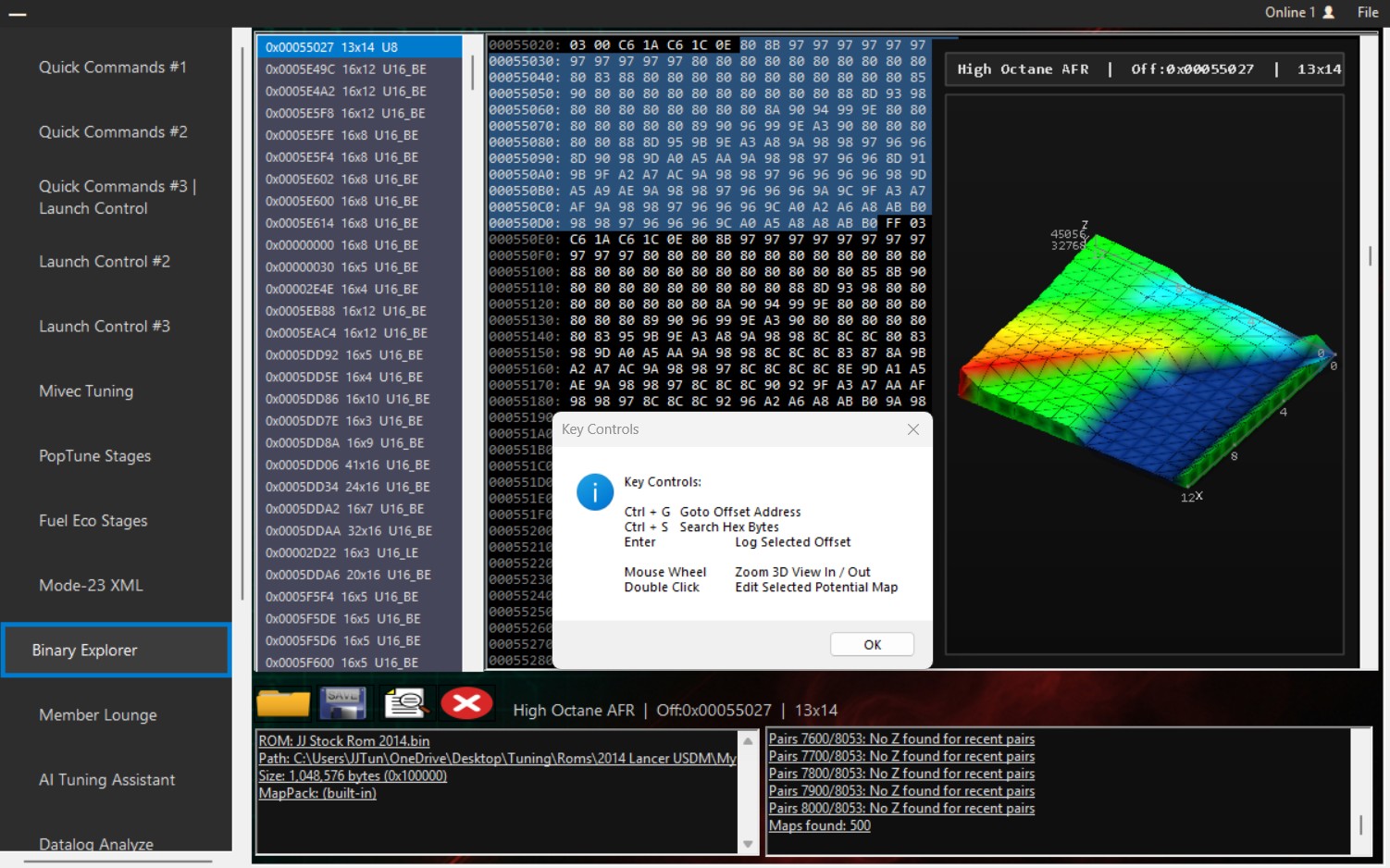Viewport: 1390px width, 868px height.
Task: Click the log panel's down scroll arrow
Action: tap(747, 843)
